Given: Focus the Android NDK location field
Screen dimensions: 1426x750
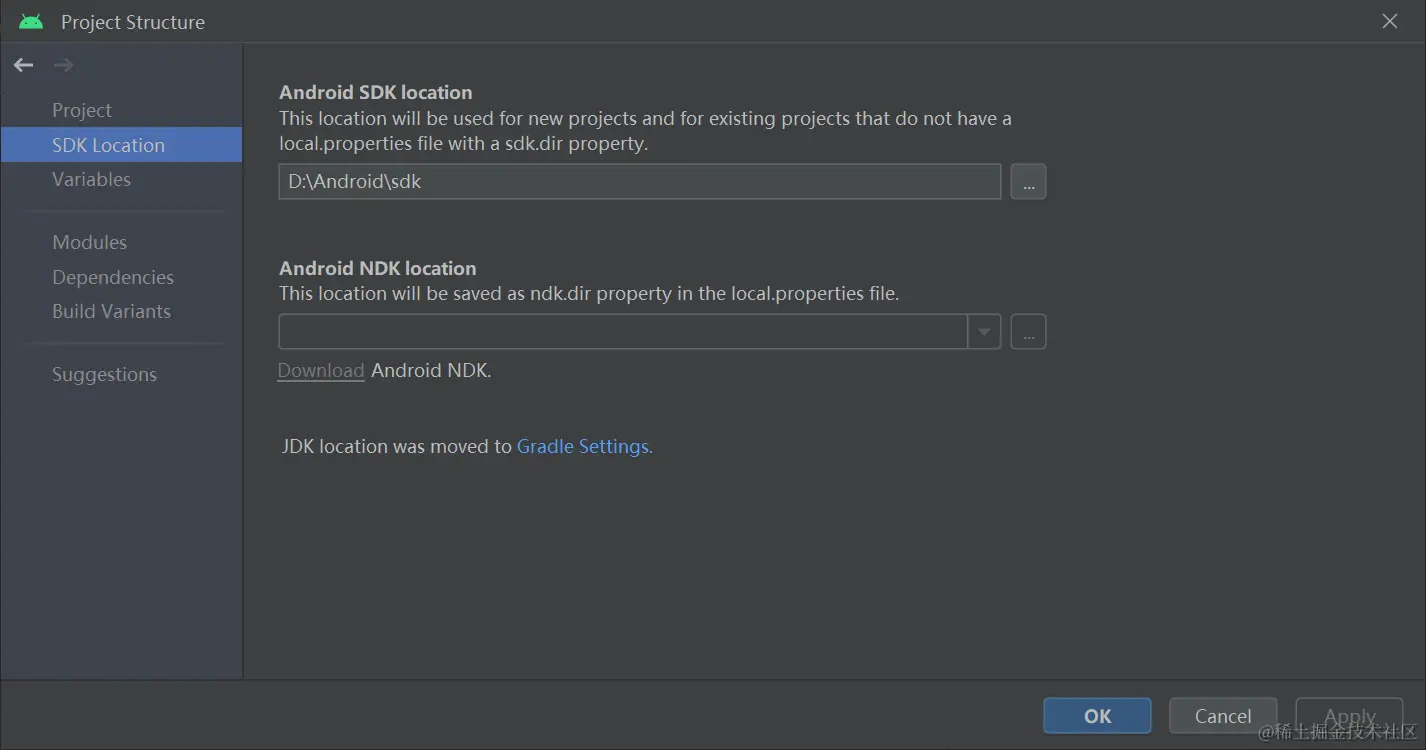Looking at the screenshot, I should [623, 331].
